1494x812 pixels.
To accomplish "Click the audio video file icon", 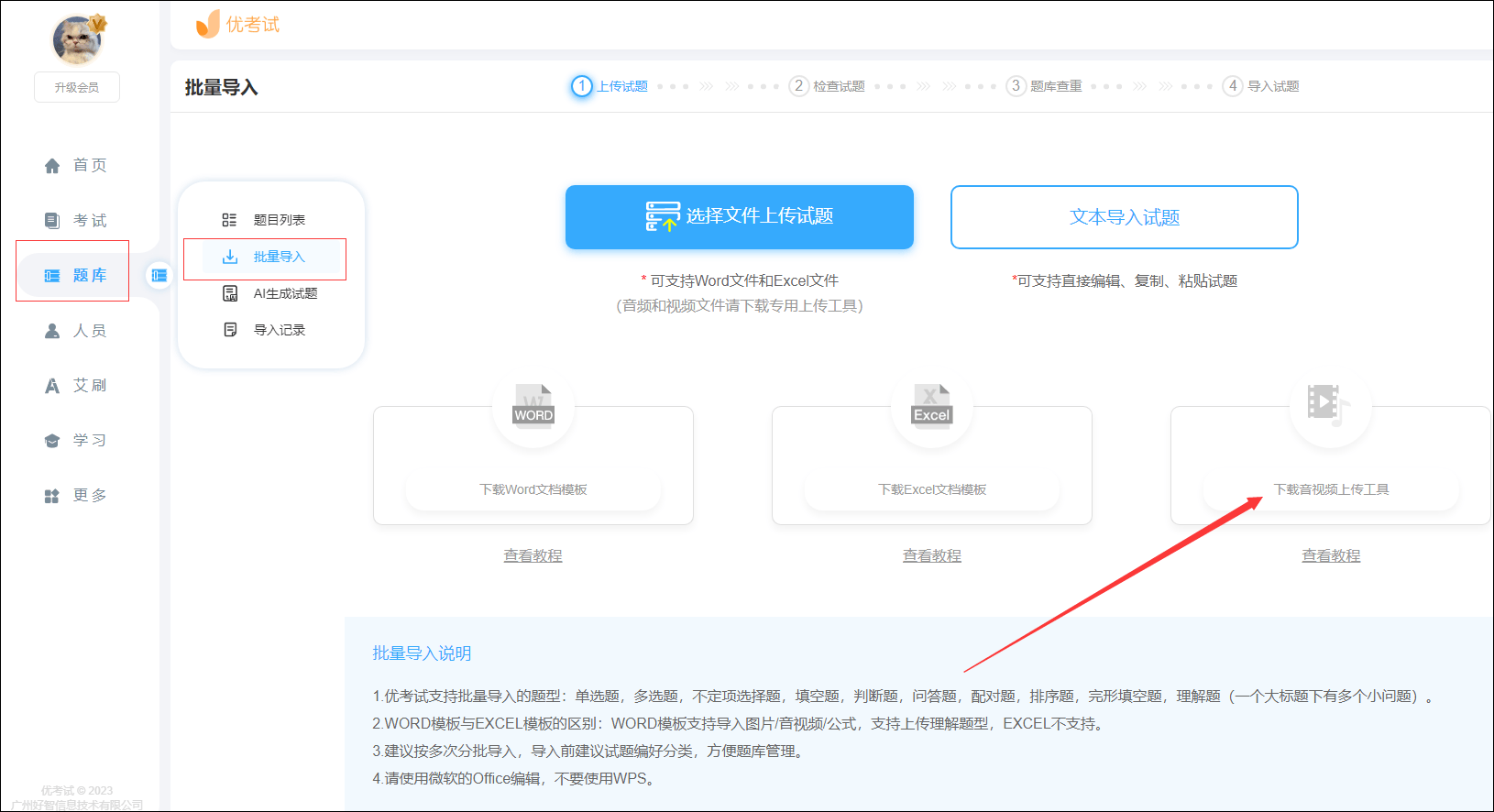I will point(1329,404).
